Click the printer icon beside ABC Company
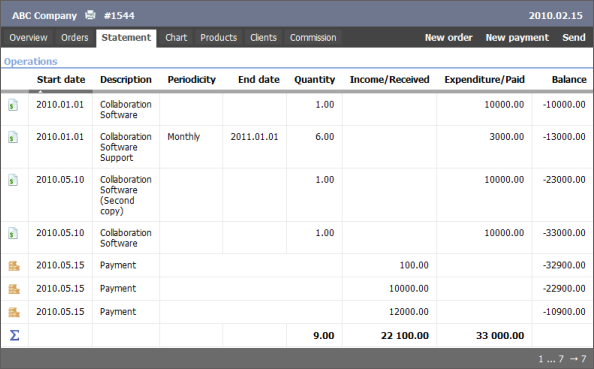The width and height of the screenshot is (594, 369). [x=90, y=15]
